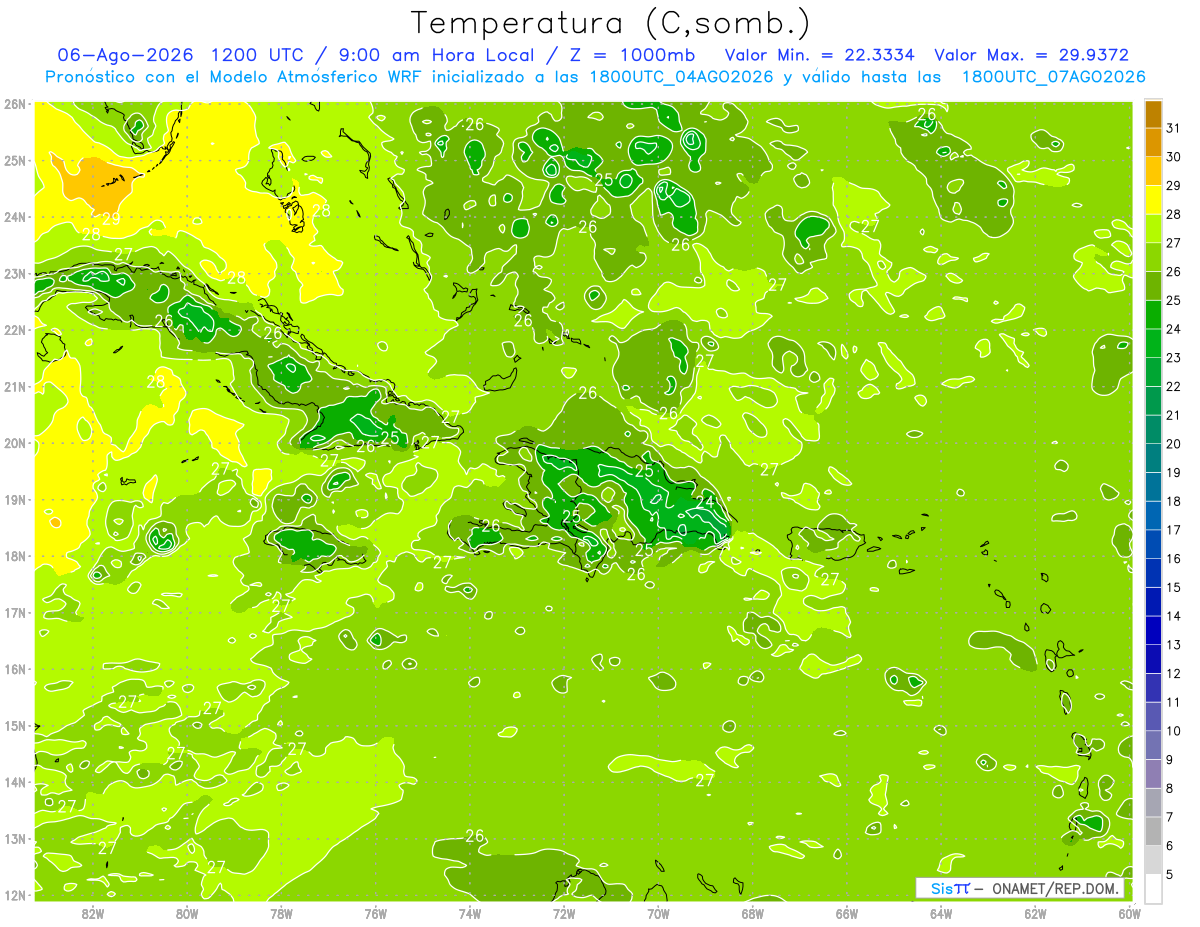Click the dark orange swatch atop the legend
The image size is (1200, 927).
click(1153, 114)
